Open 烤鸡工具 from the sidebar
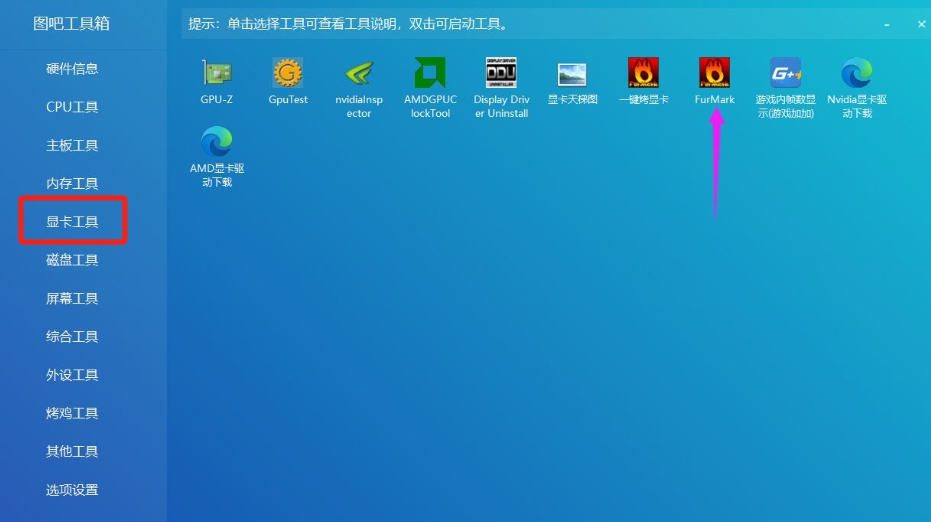 click(72, 413)
